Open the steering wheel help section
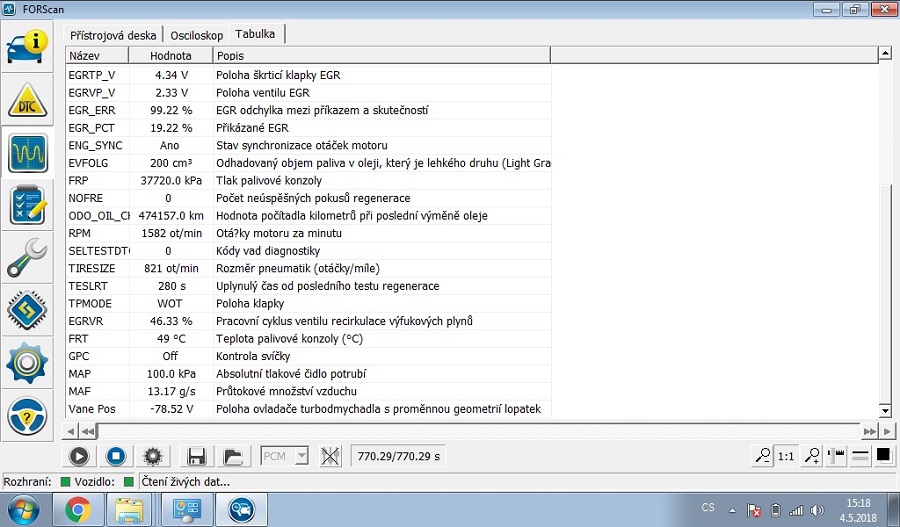Image resolution: width=900 pixels, height=527 pixels. click(x=29, y=415)
